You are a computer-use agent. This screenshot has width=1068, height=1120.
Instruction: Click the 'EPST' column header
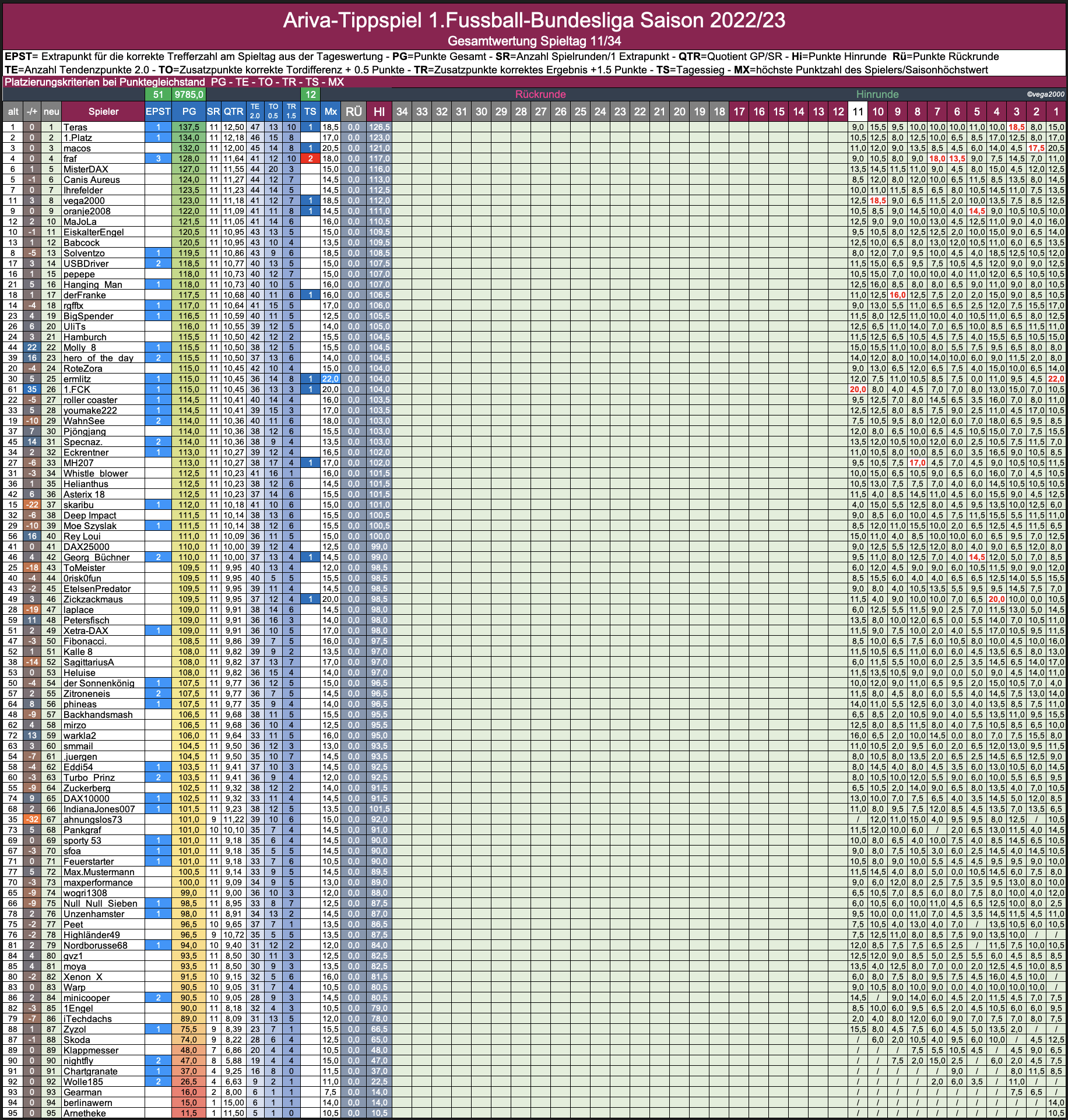[158, 111]
